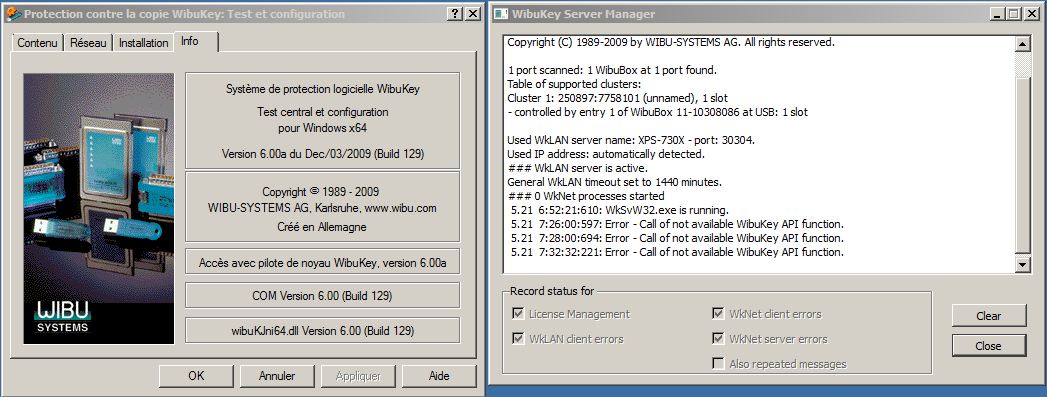Click the log scrollbar up arrow
The image size is (1047, 397).
pos(1022,44)
